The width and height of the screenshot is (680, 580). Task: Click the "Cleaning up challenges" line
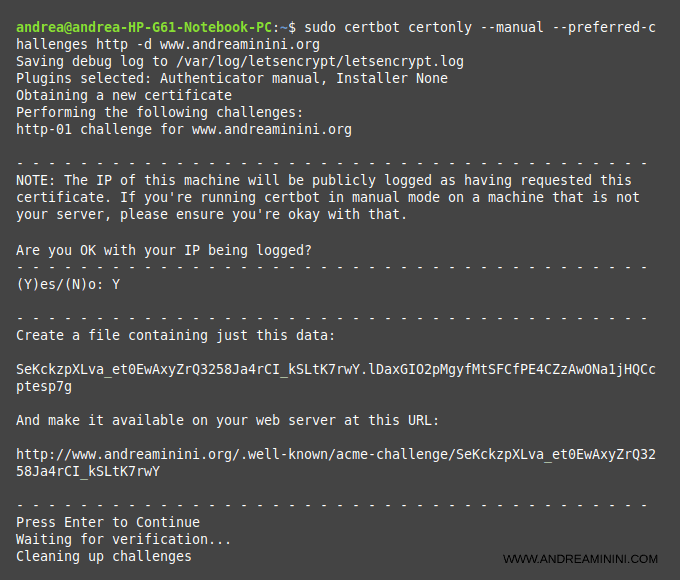point(104,556)
